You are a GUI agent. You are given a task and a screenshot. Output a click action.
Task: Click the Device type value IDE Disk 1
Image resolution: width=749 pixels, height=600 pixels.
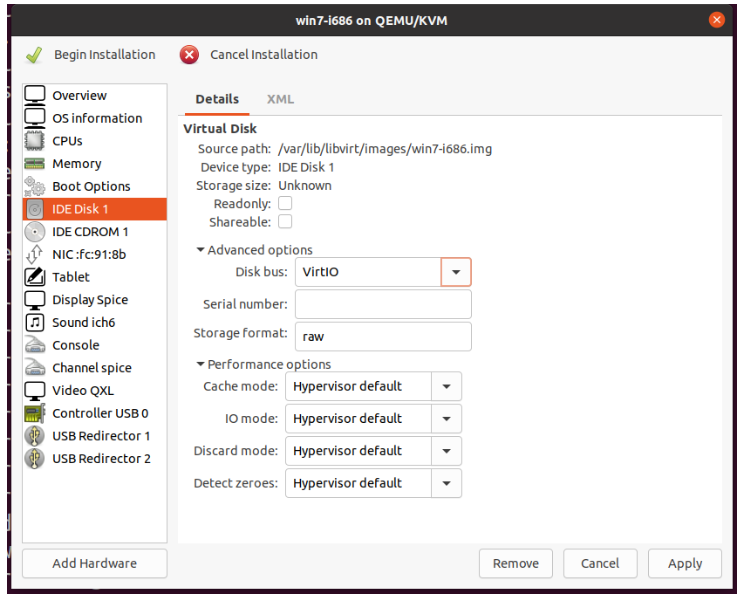(x=306, y=167)
